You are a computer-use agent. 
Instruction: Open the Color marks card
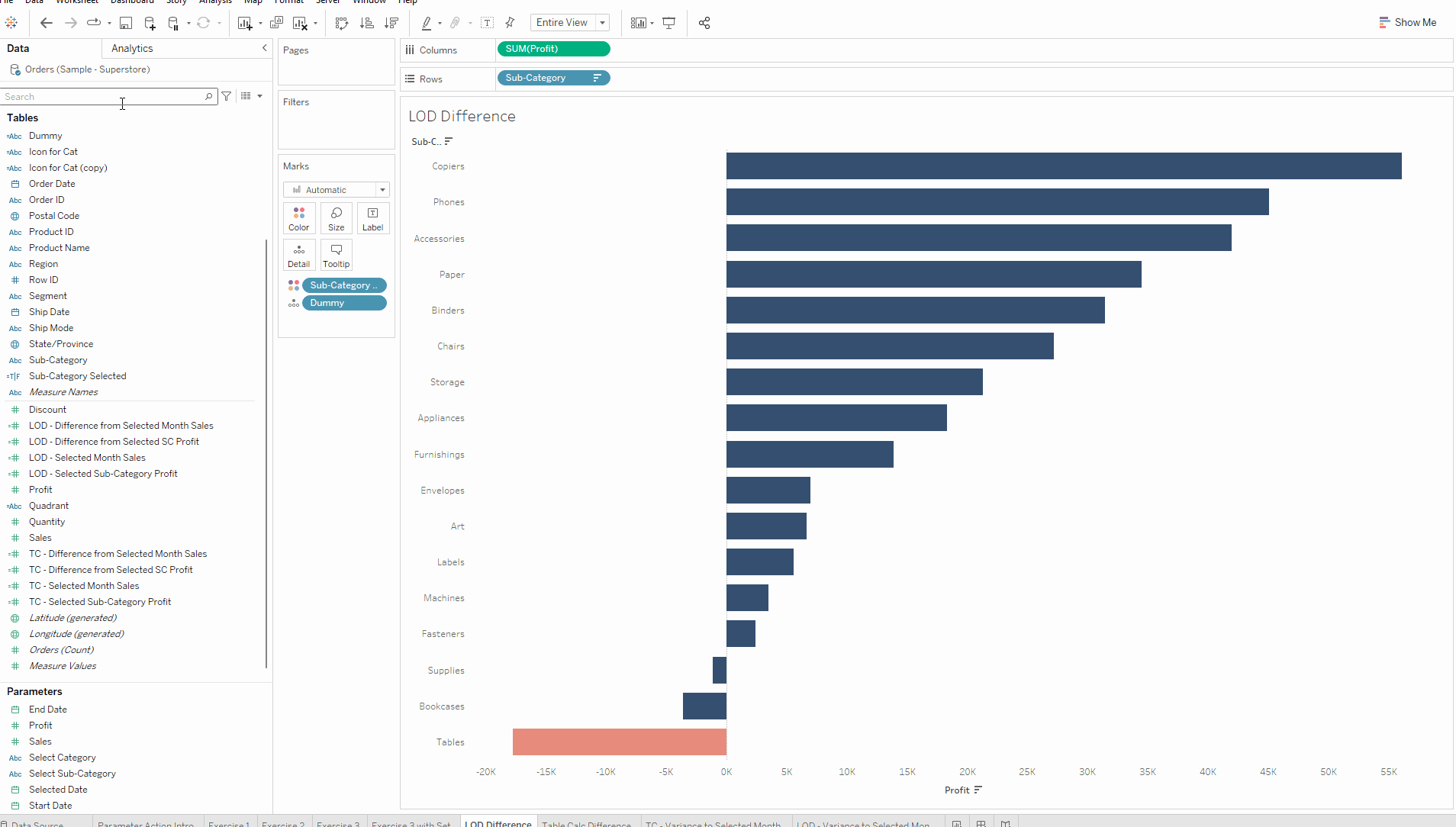click(299, 218)
